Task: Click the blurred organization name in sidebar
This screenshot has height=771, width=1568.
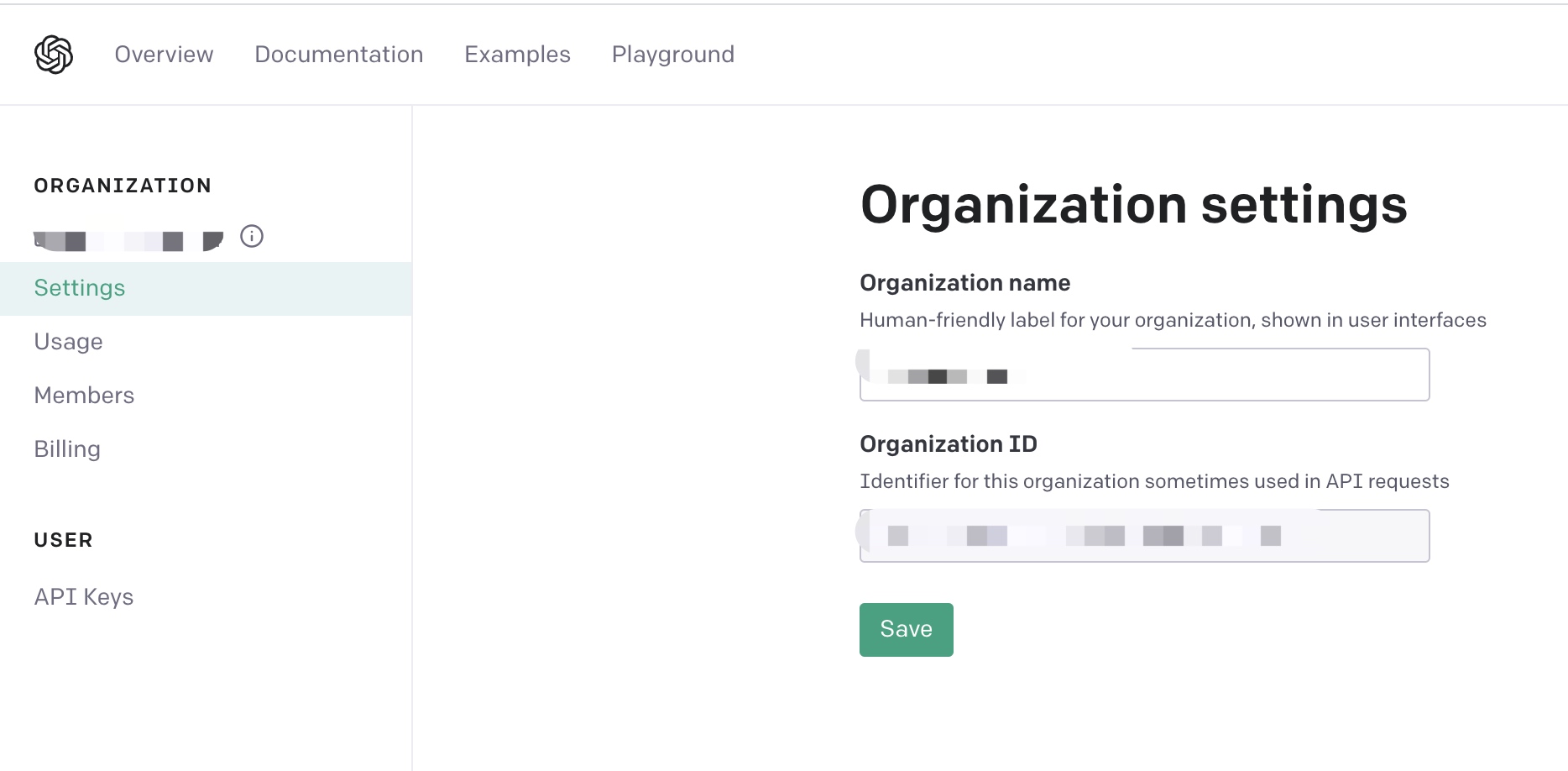Action: [x=128, y=241]
